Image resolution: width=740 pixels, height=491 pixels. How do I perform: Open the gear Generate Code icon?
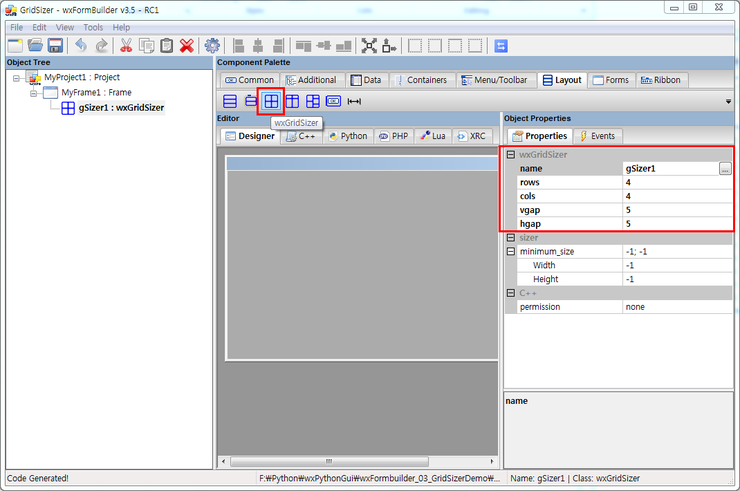[x=212, y=45]
